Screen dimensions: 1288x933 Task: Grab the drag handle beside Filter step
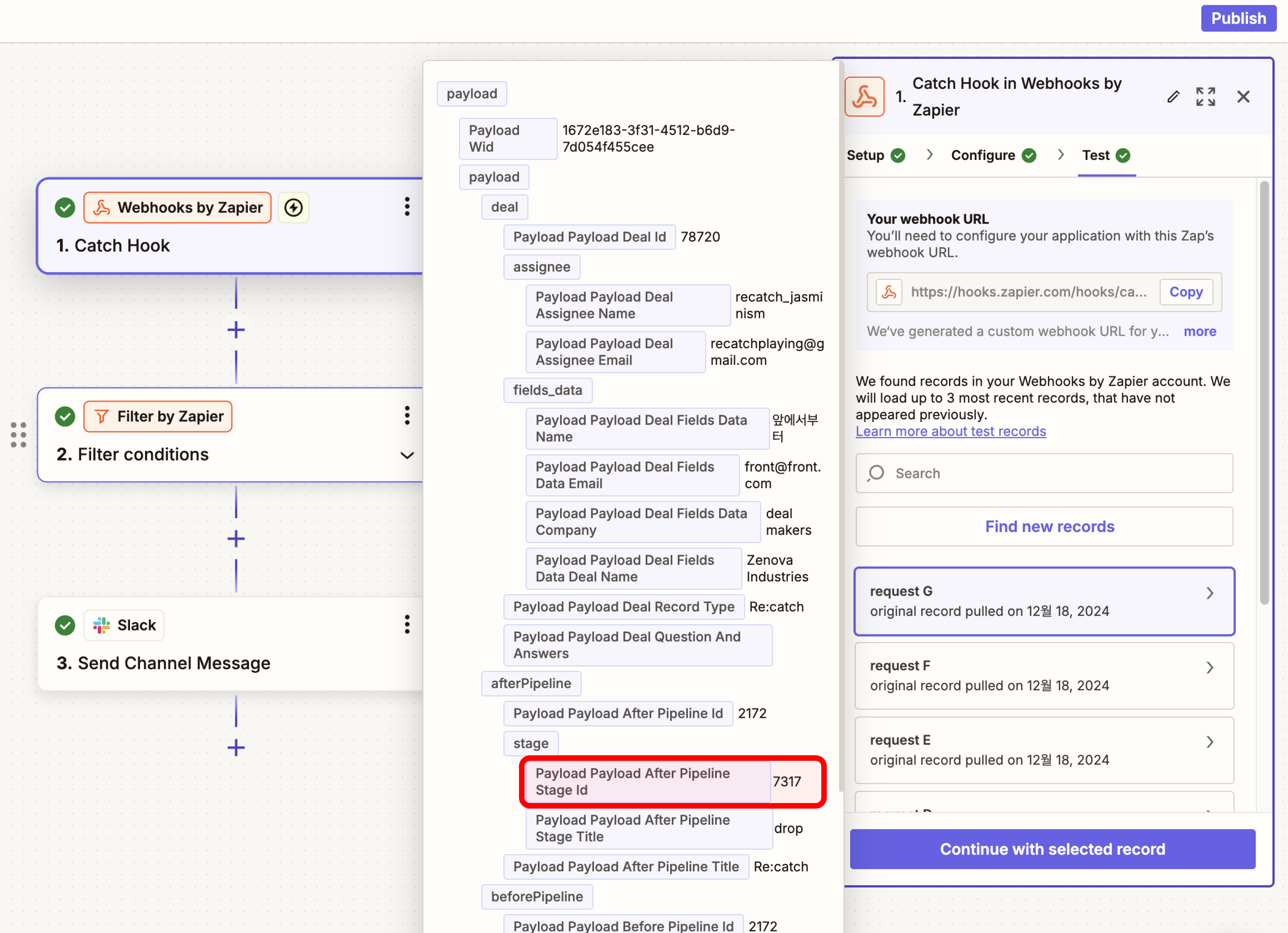coord(19,434)
